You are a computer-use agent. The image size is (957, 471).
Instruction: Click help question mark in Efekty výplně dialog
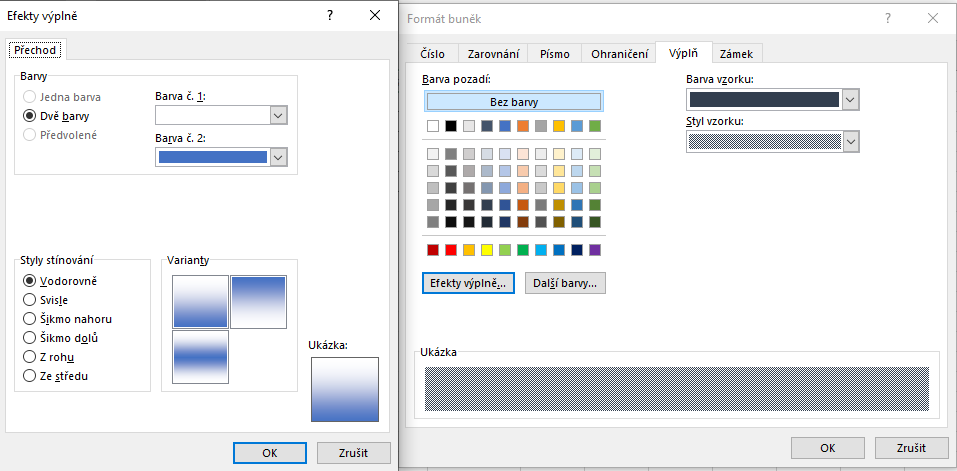pyautogui.click(x=329, y=15)
